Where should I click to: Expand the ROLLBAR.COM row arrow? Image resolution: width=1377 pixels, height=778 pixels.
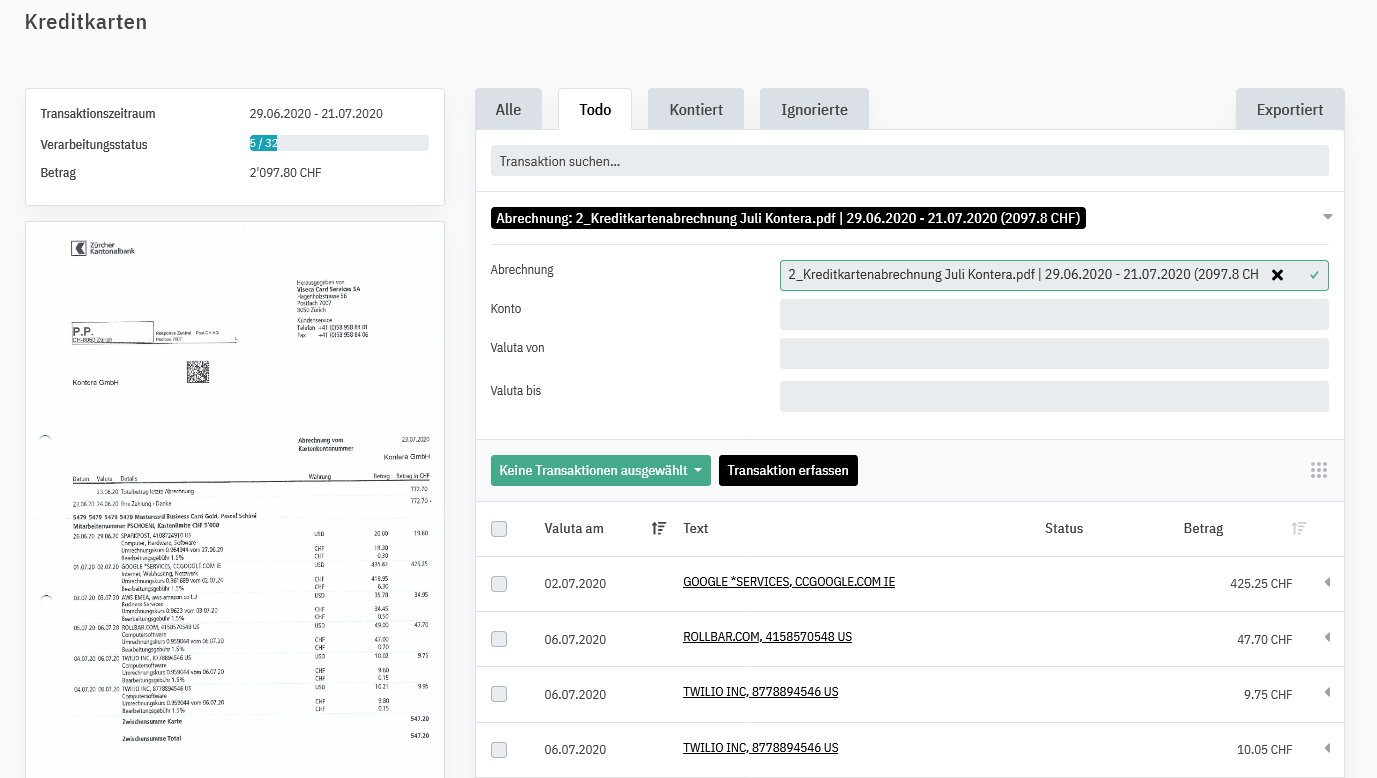tap(1327, 637)
